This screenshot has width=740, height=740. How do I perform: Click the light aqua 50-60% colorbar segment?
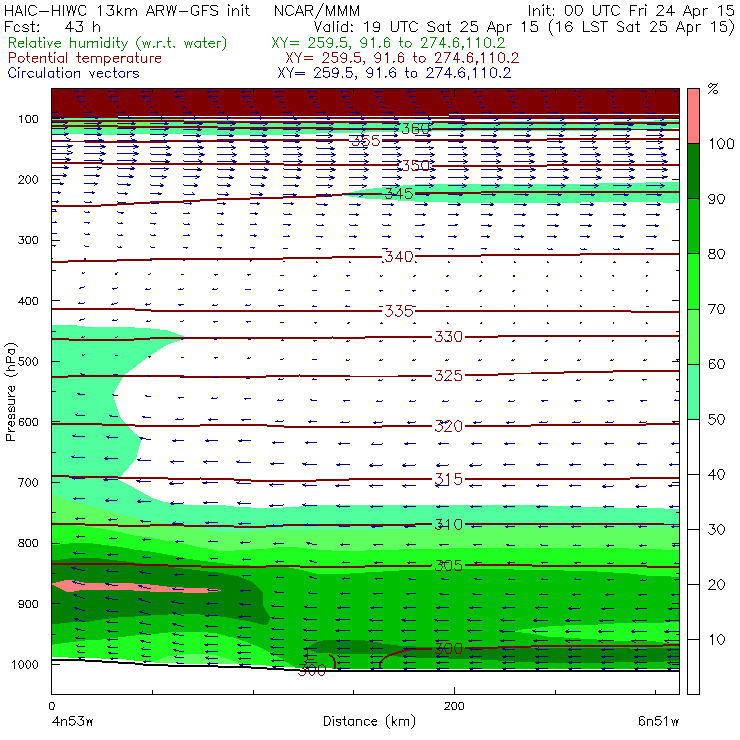click(693, 391)
